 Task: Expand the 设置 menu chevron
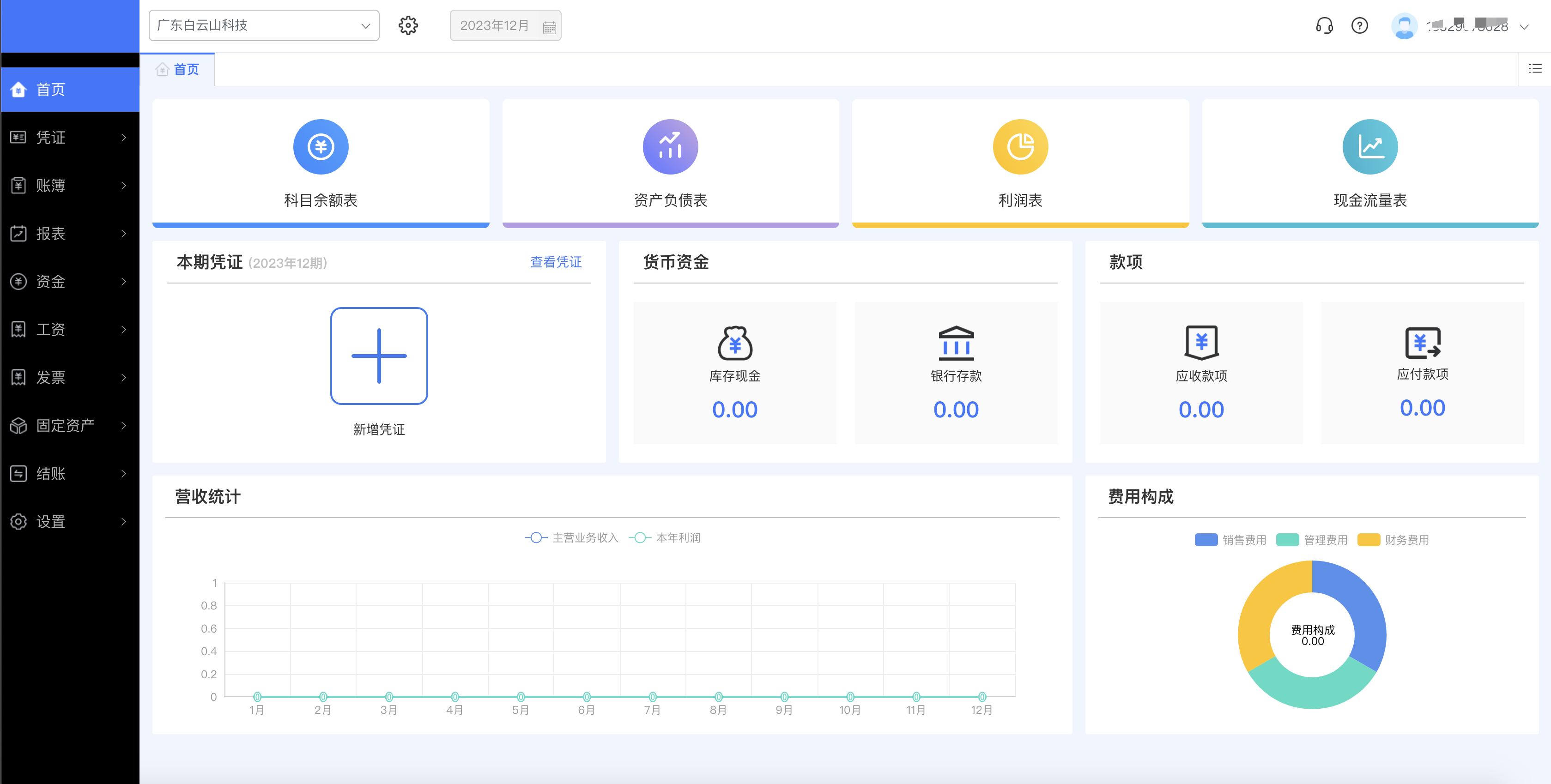coord(123,521)
